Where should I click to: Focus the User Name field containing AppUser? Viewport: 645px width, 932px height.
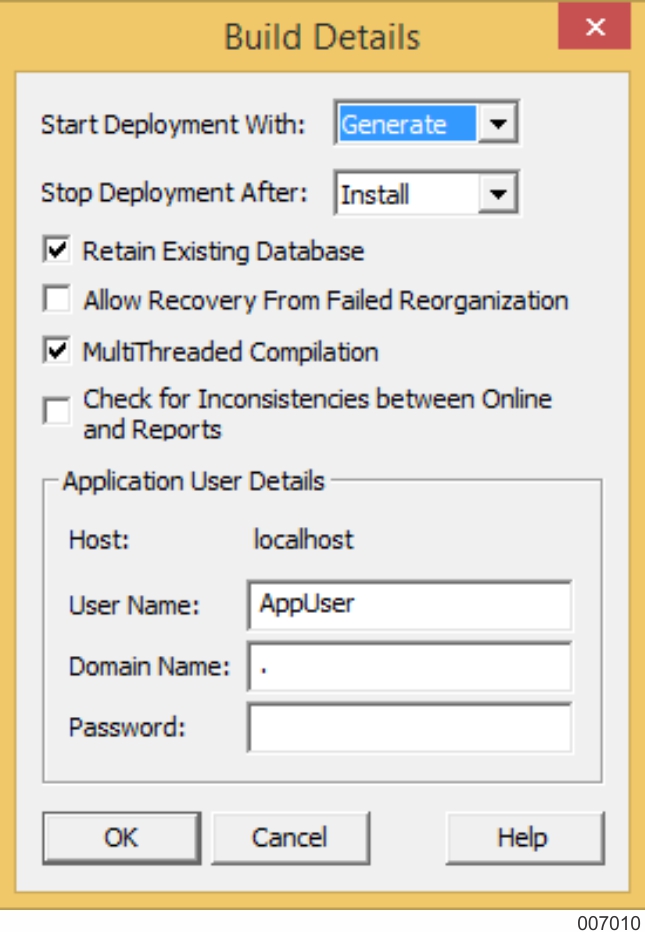410,605
